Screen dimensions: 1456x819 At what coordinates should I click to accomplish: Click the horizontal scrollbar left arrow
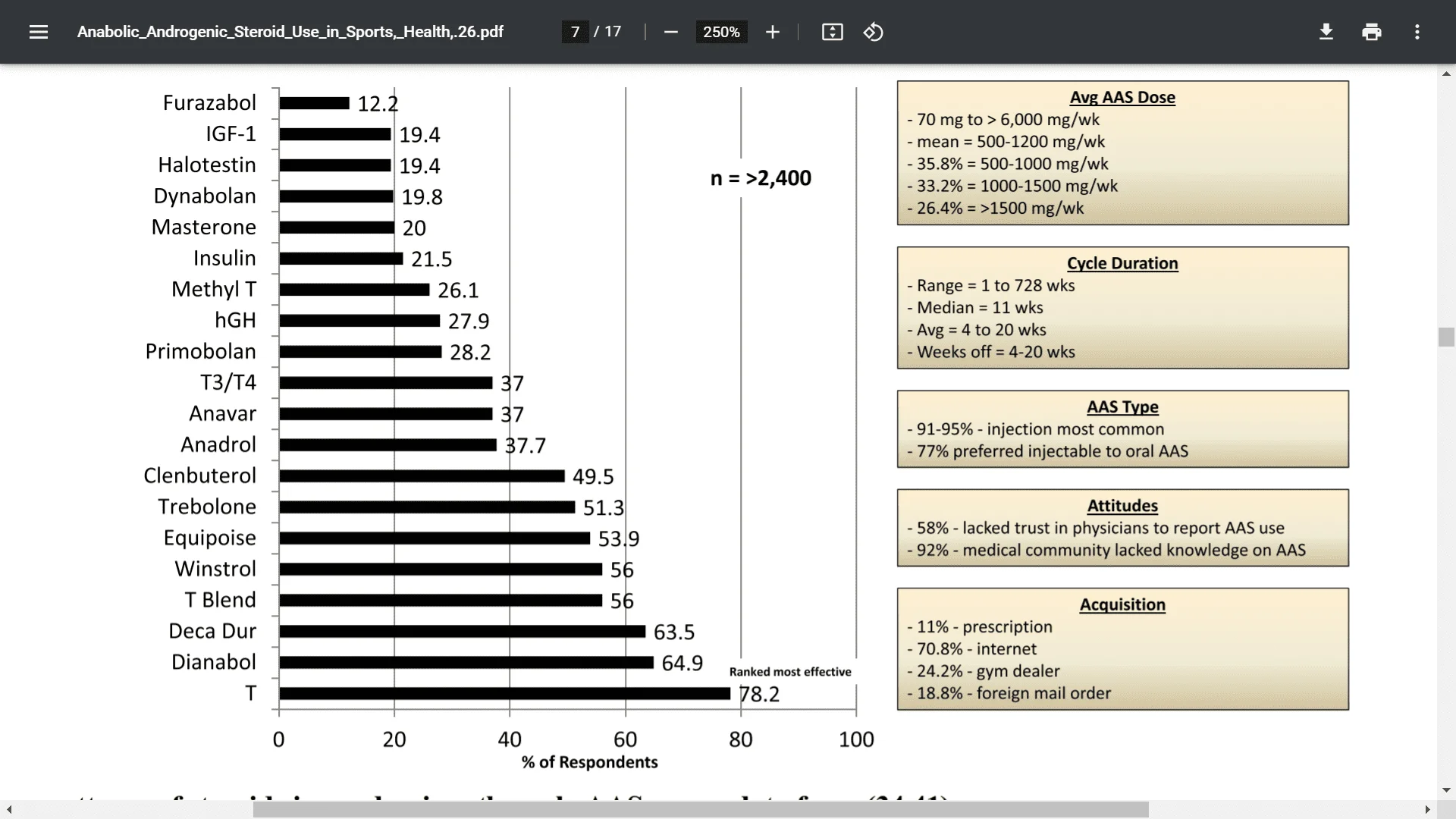coord(9,810)
